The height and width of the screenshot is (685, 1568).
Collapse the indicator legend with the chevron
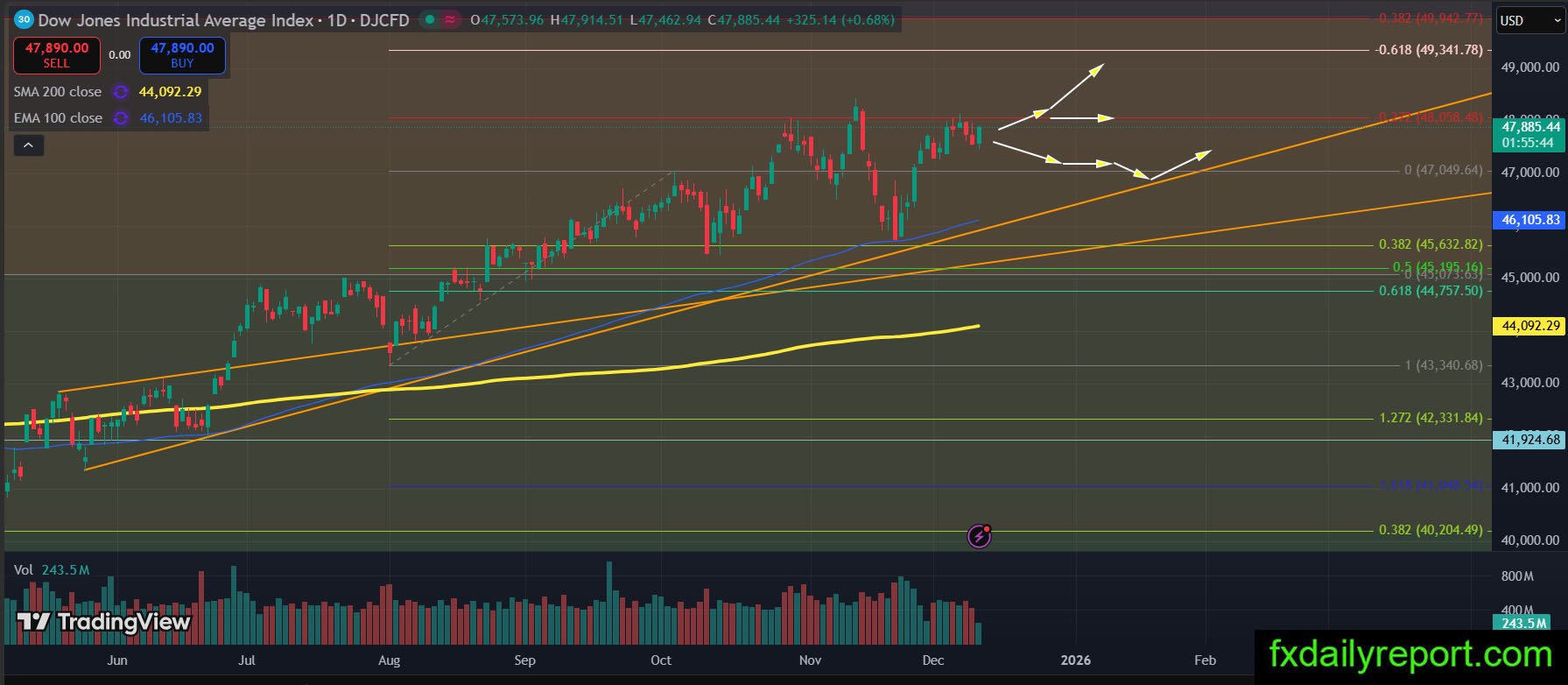(28, 145)
